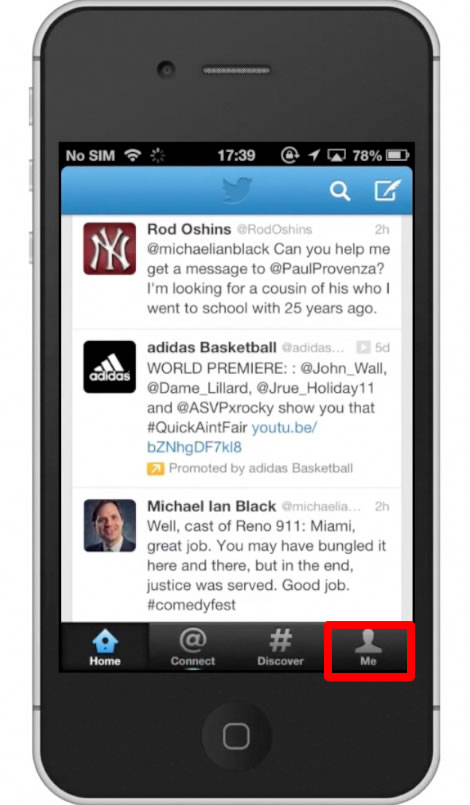Switch to the Discover tab

[x=280, y=648]
